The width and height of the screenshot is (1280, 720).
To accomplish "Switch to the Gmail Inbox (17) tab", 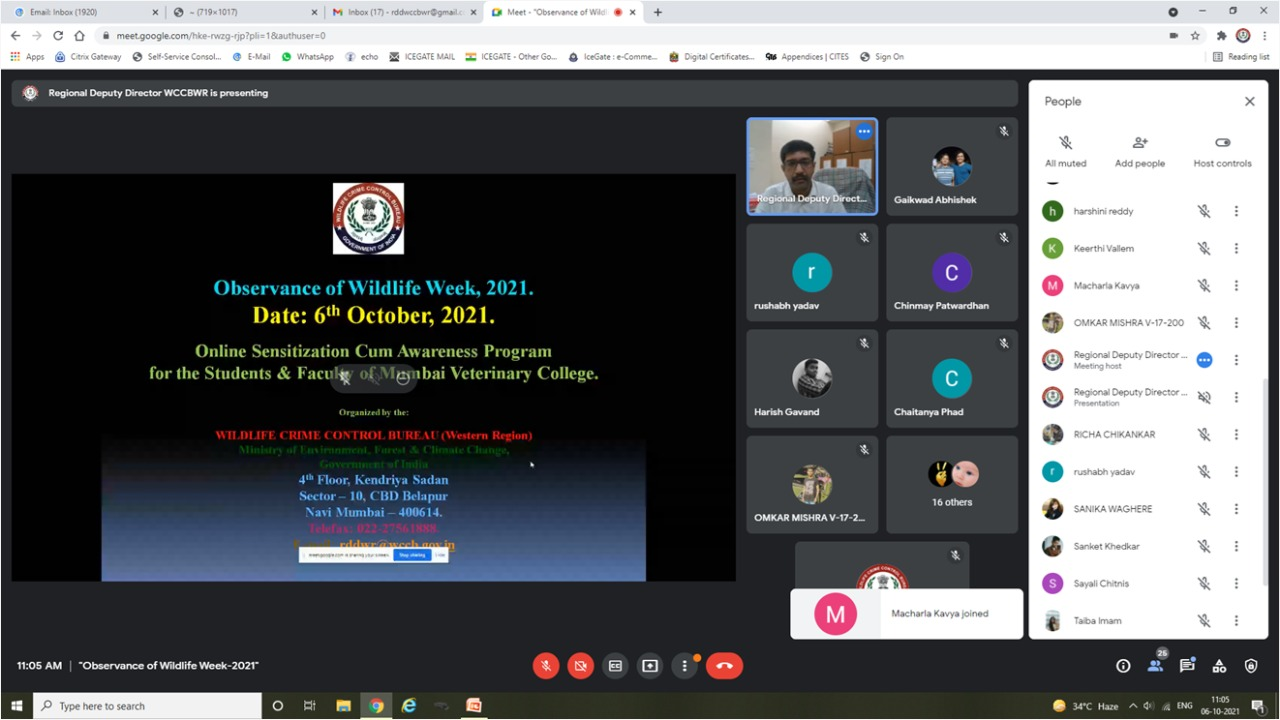I will click(405, 12).
